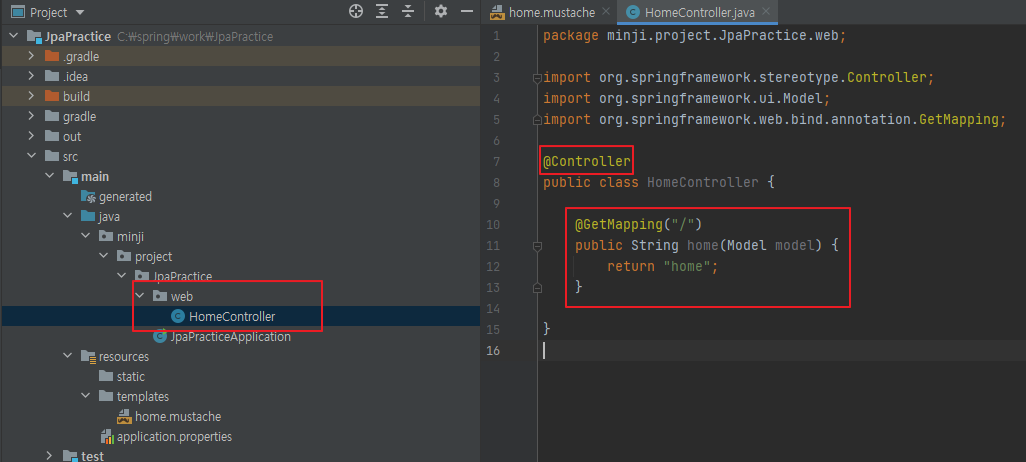
Task: Expand the build folder arrow
Action: click(31, 96)
